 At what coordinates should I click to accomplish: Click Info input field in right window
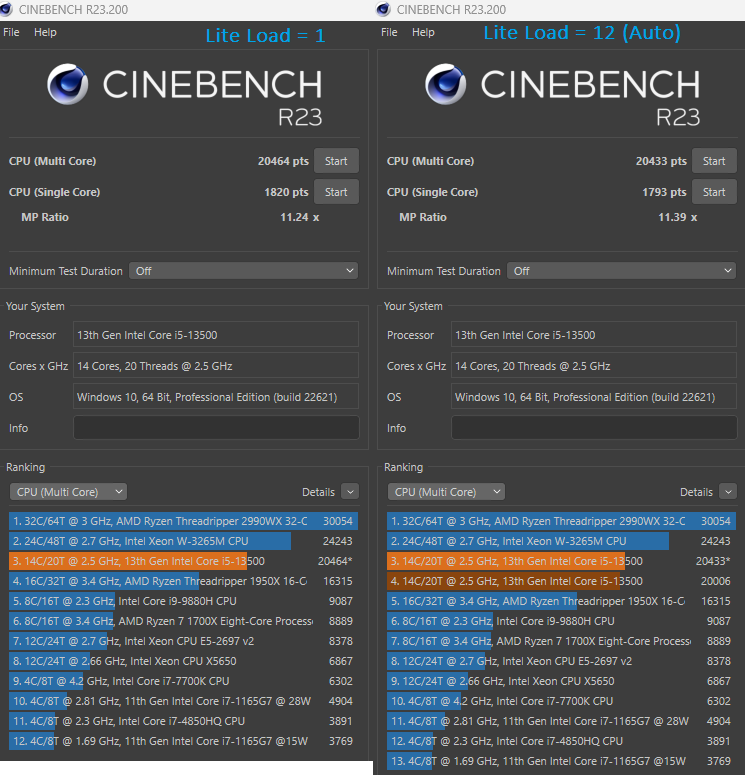pyautogui.click(x=594, y=428)
